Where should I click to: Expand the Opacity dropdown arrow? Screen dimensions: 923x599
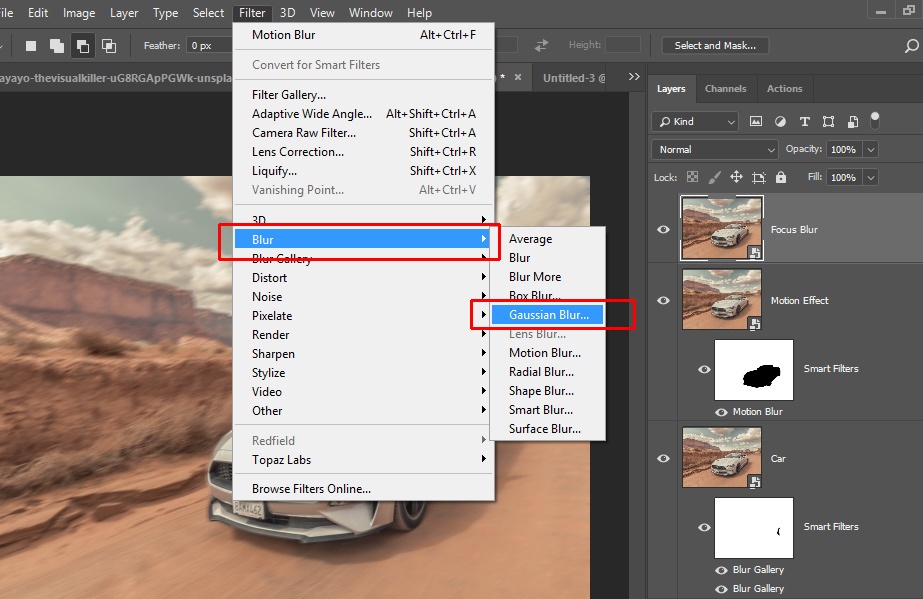tap(871, 149)
